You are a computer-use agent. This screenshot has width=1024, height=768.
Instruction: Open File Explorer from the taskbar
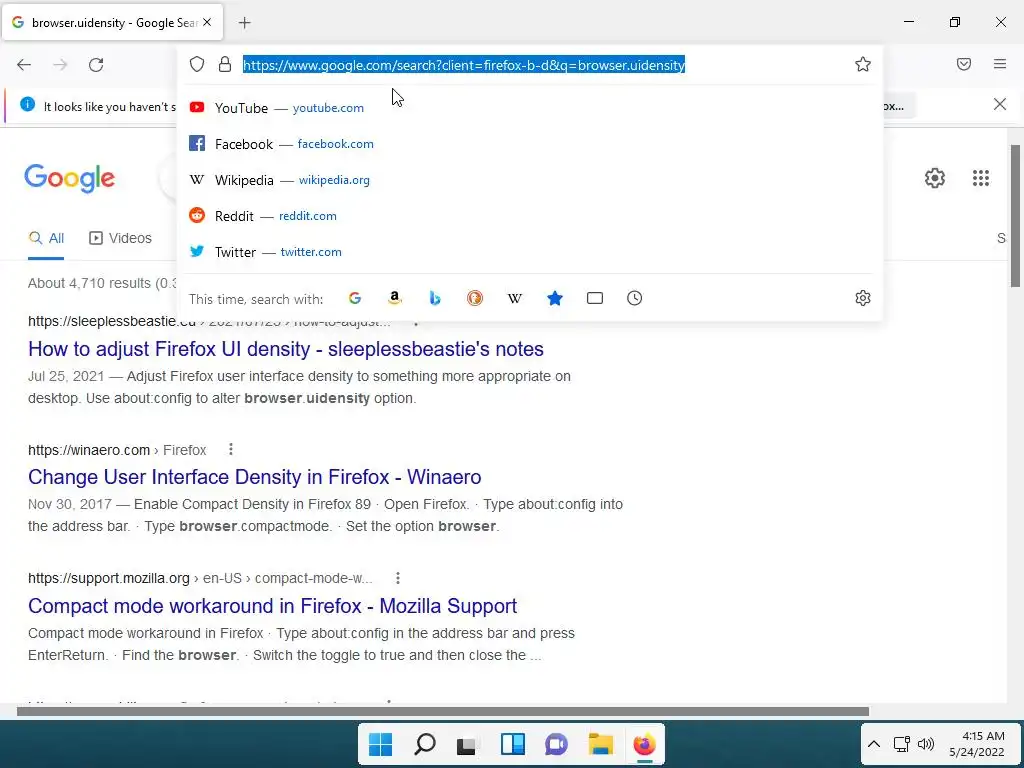[600, 744]
